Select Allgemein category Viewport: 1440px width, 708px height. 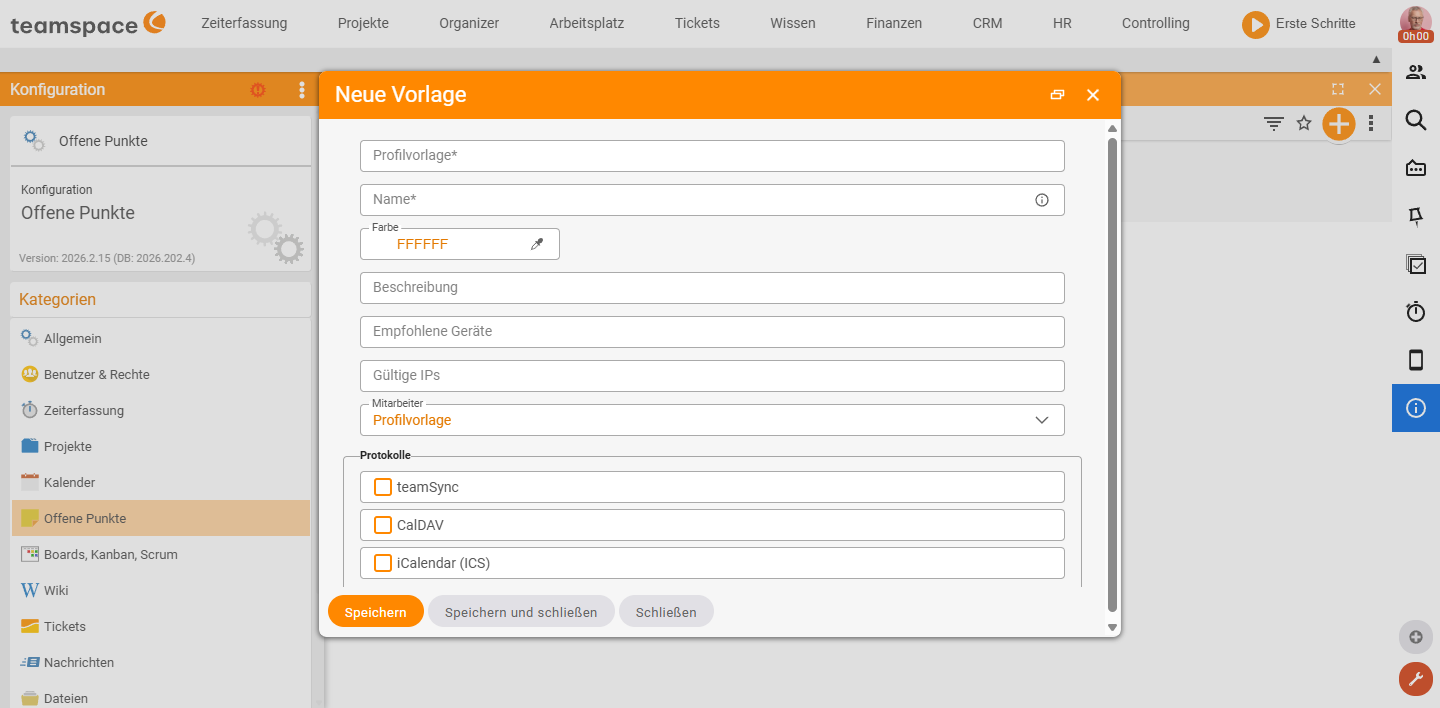click(161, 339)
